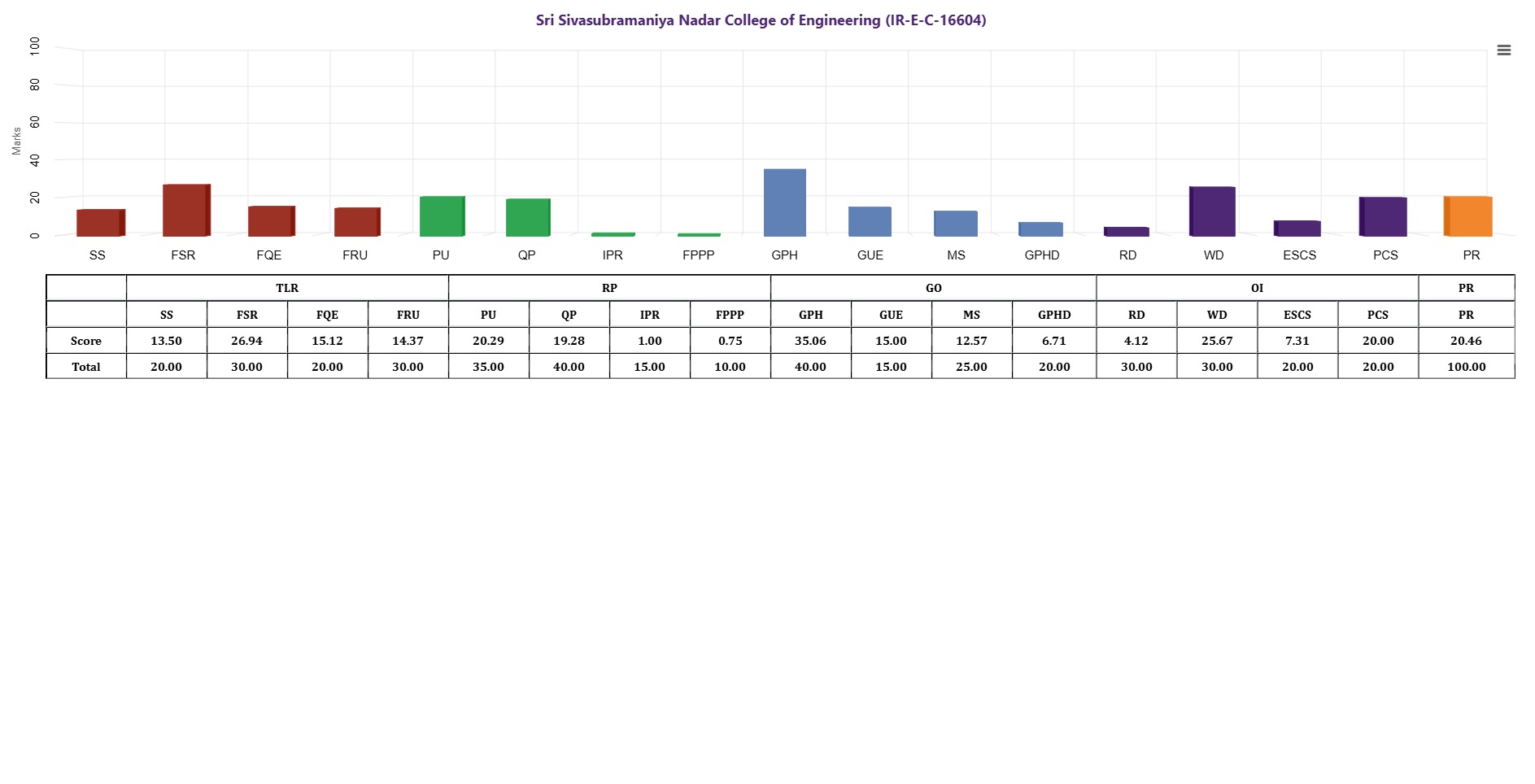
Task: Click the FSR red bar
Action: pyautogui.click(x=186, y=211)
